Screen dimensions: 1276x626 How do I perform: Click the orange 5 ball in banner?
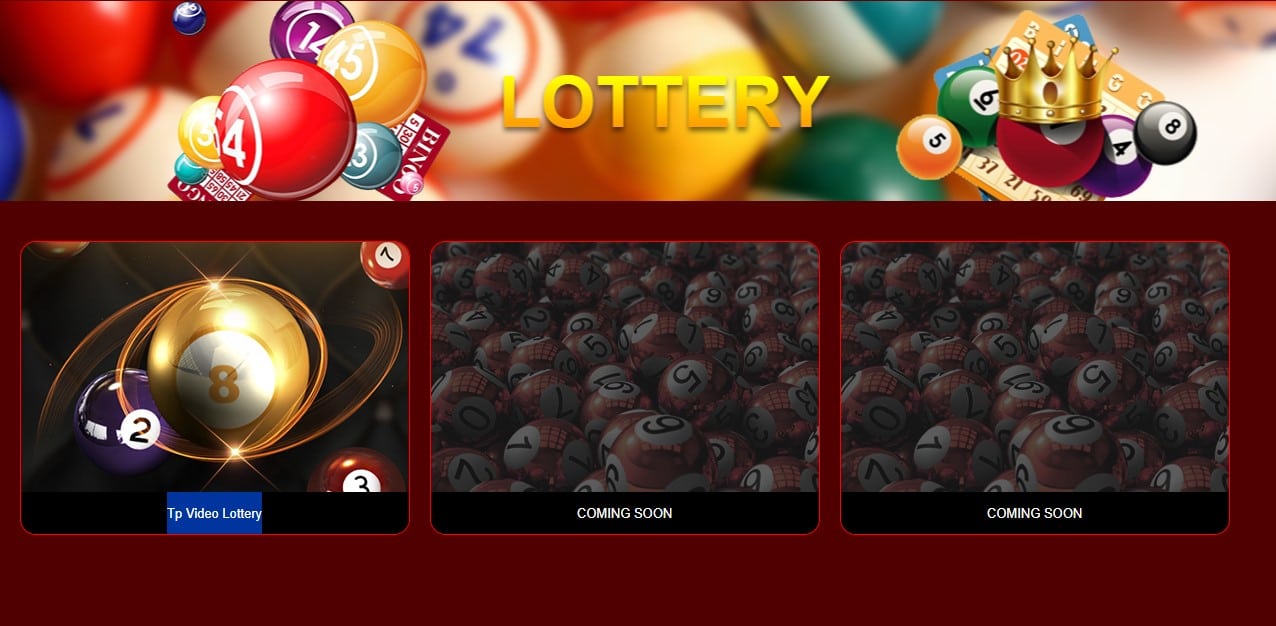[x=929, y=147]
